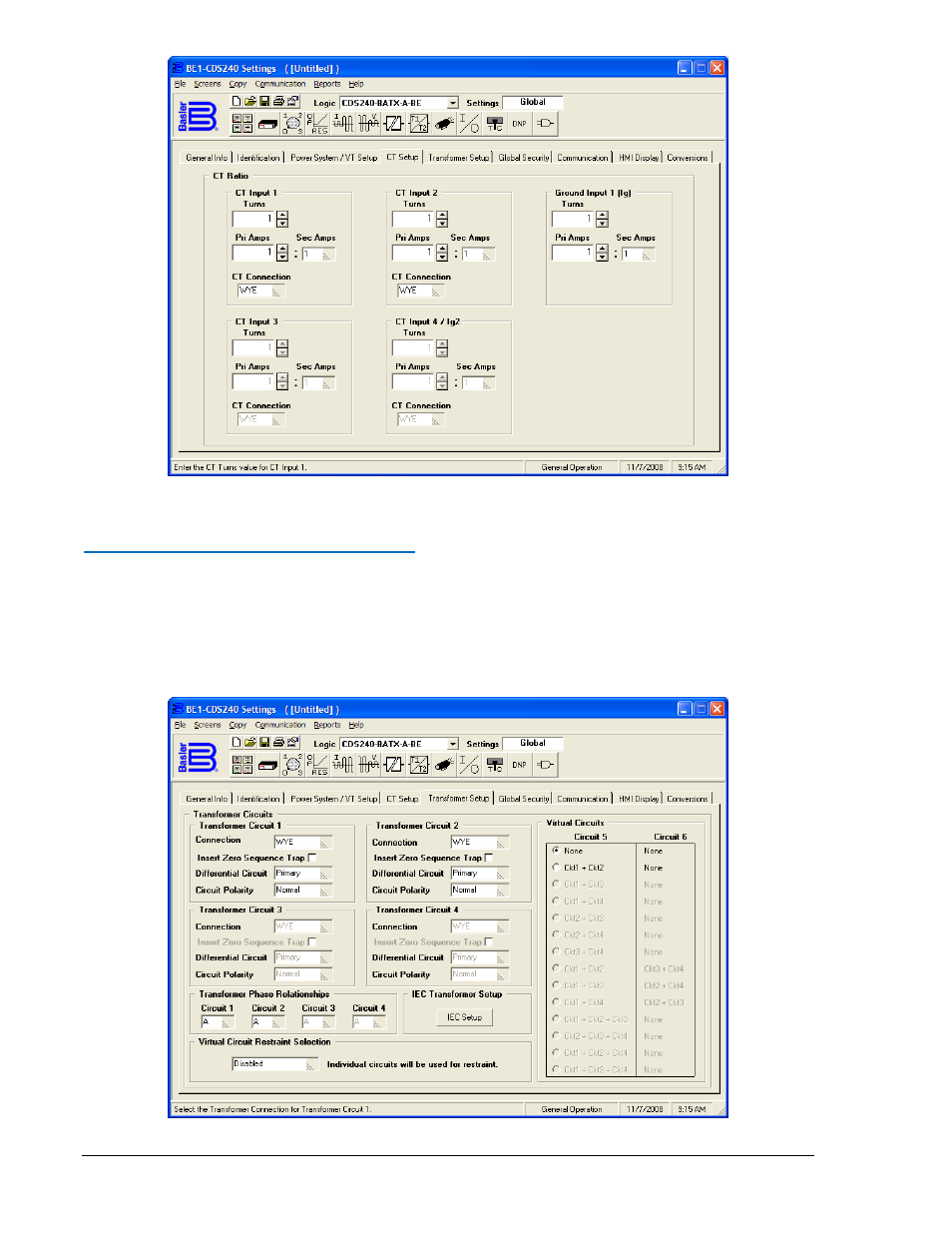
Task: Click 0-1-2-3 setting group dial icon, CT Setup window
Action: point(292,124)
